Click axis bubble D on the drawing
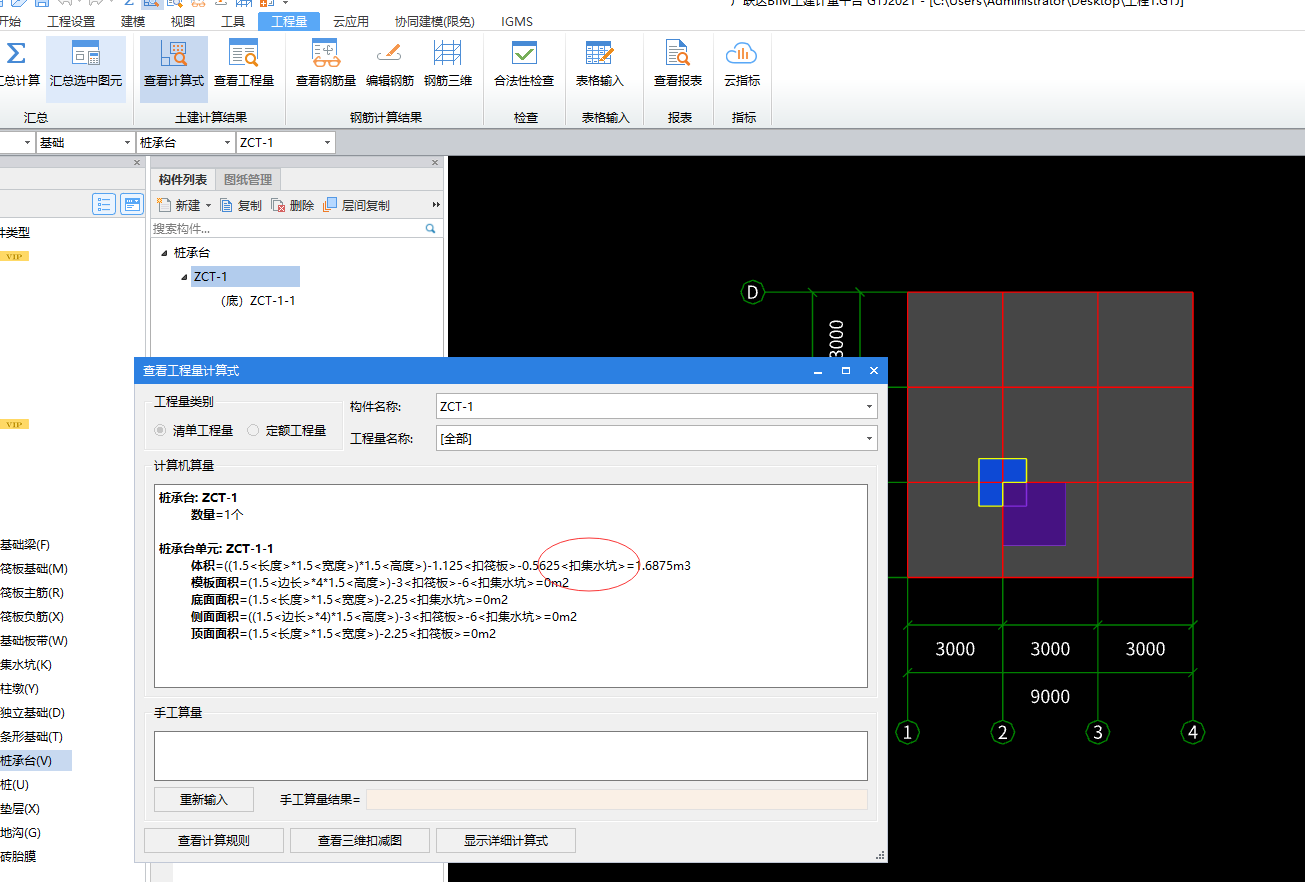Image resolution: width=1305 pixels, height=882 pixels. click(752, 292)
